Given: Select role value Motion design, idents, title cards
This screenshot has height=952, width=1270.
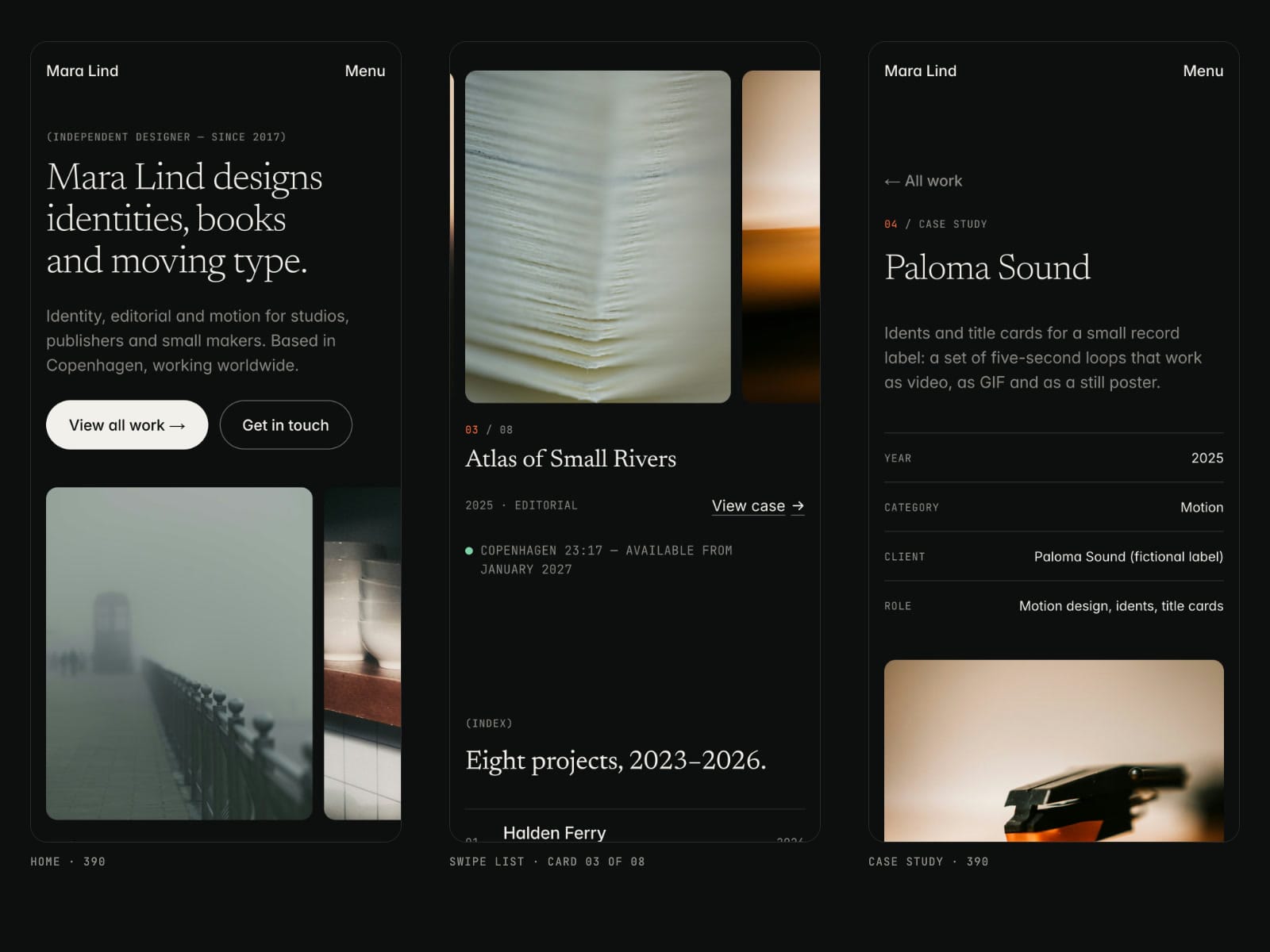Looking at the screenshot, I should pos(1122,606).
